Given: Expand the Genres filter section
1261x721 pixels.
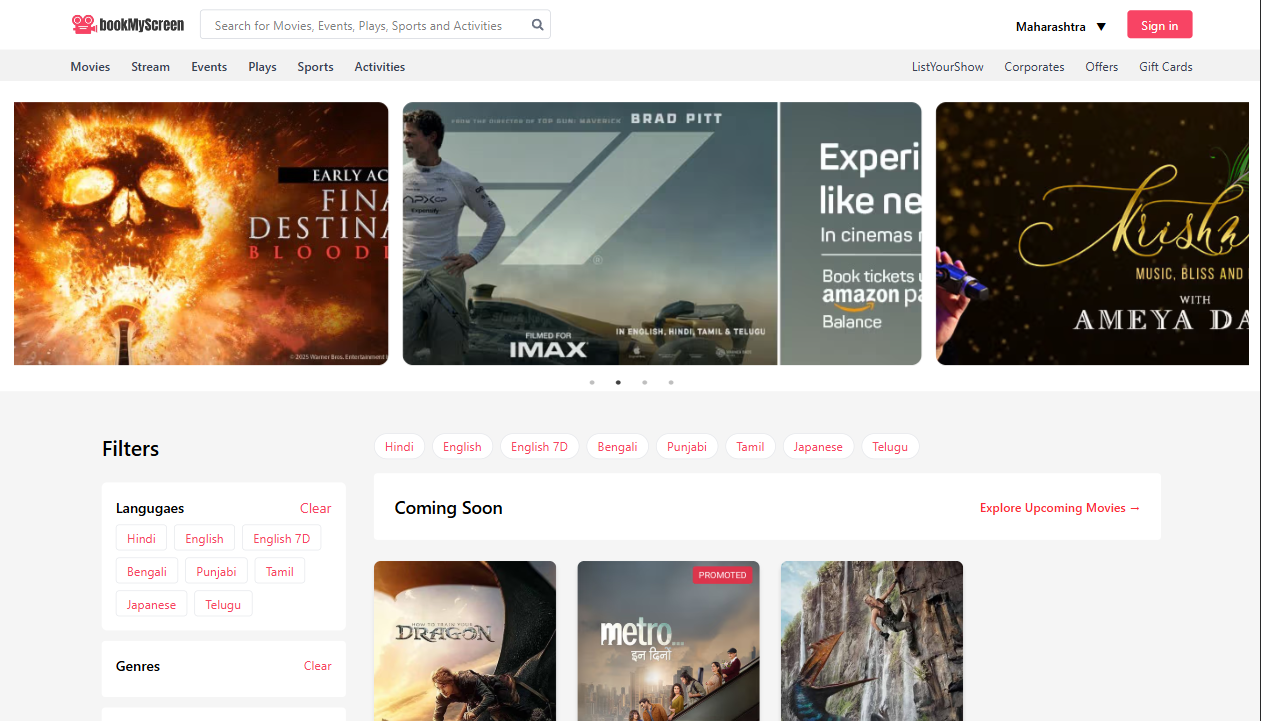Looking at the screenshot, I should (138, 666).
